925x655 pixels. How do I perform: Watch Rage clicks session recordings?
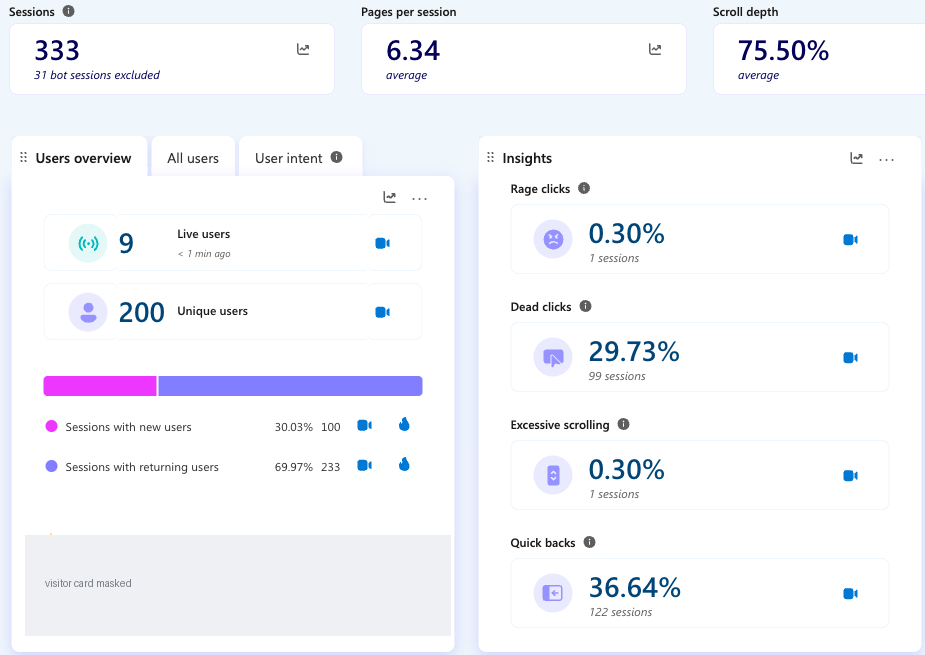pos(850,240)
